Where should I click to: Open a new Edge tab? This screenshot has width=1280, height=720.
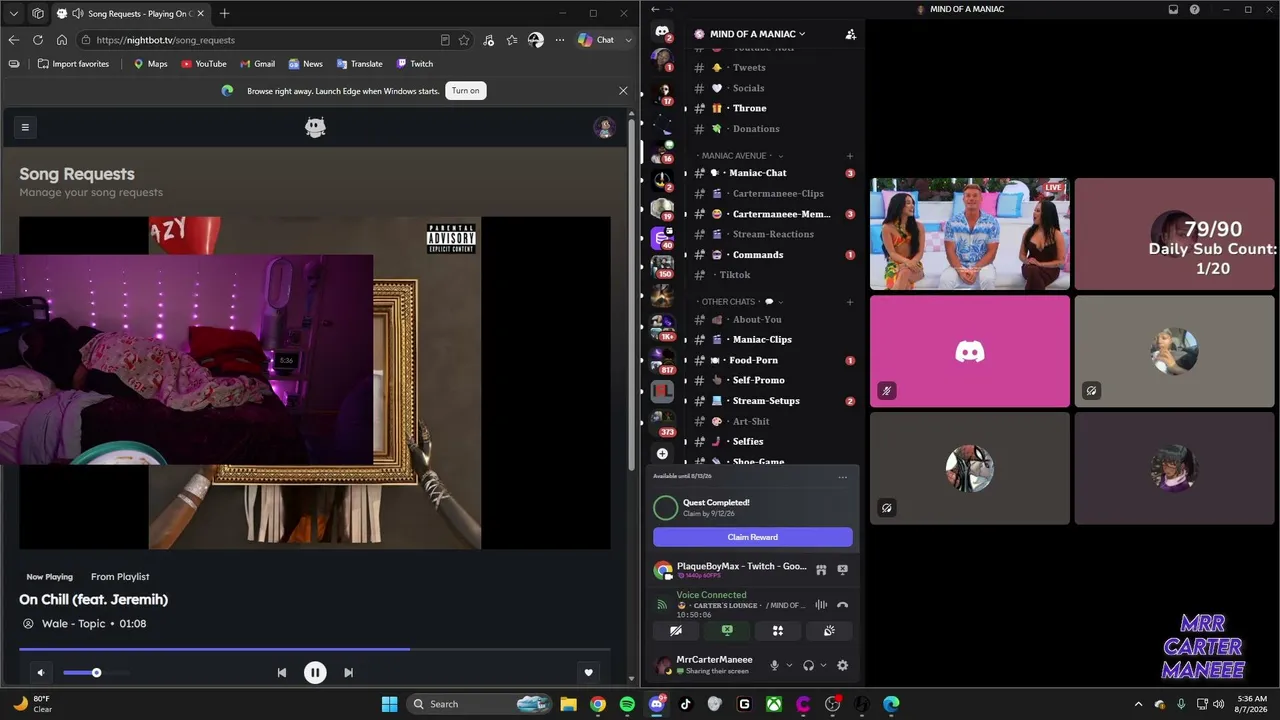(x=224, y=13)
